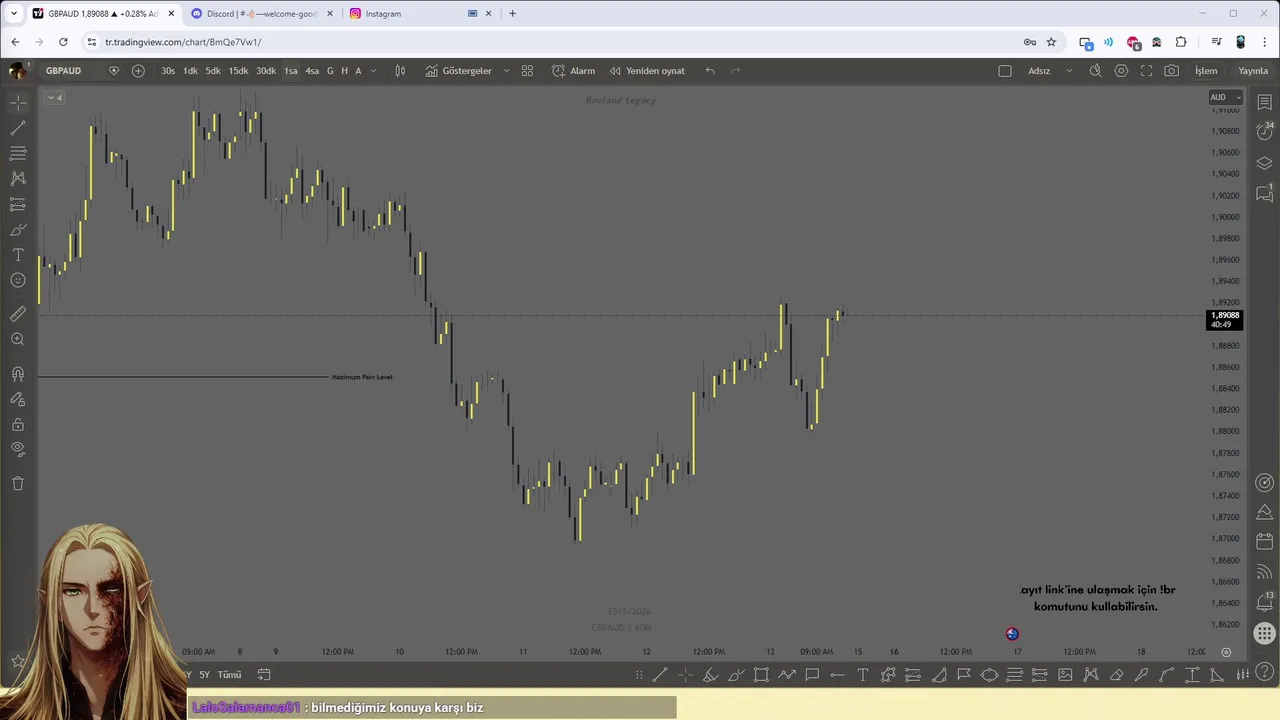Open the quick search lightning icon

[x=1095, y=71]
